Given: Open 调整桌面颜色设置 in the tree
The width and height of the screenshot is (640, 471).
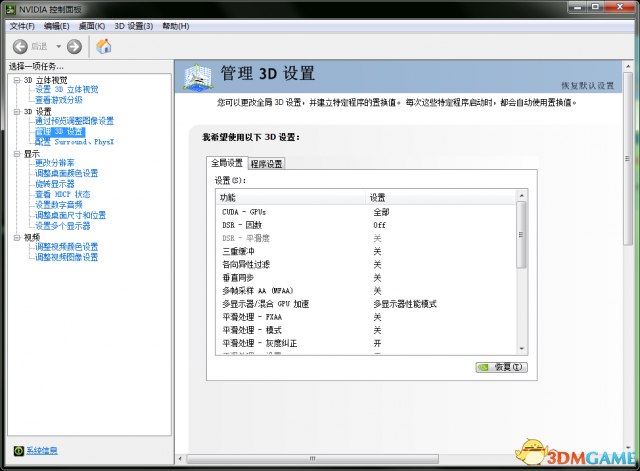Looking at the screenshot, I should point(66,173).
